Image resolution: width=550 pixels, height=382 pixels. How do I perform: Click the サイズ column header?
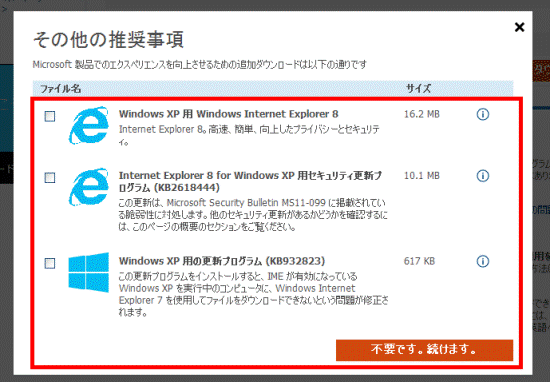pos(419,89)
